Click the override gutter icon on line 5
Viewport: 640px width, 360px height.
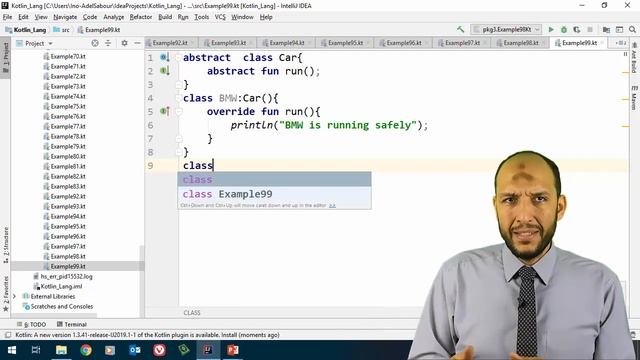point(164,111)
